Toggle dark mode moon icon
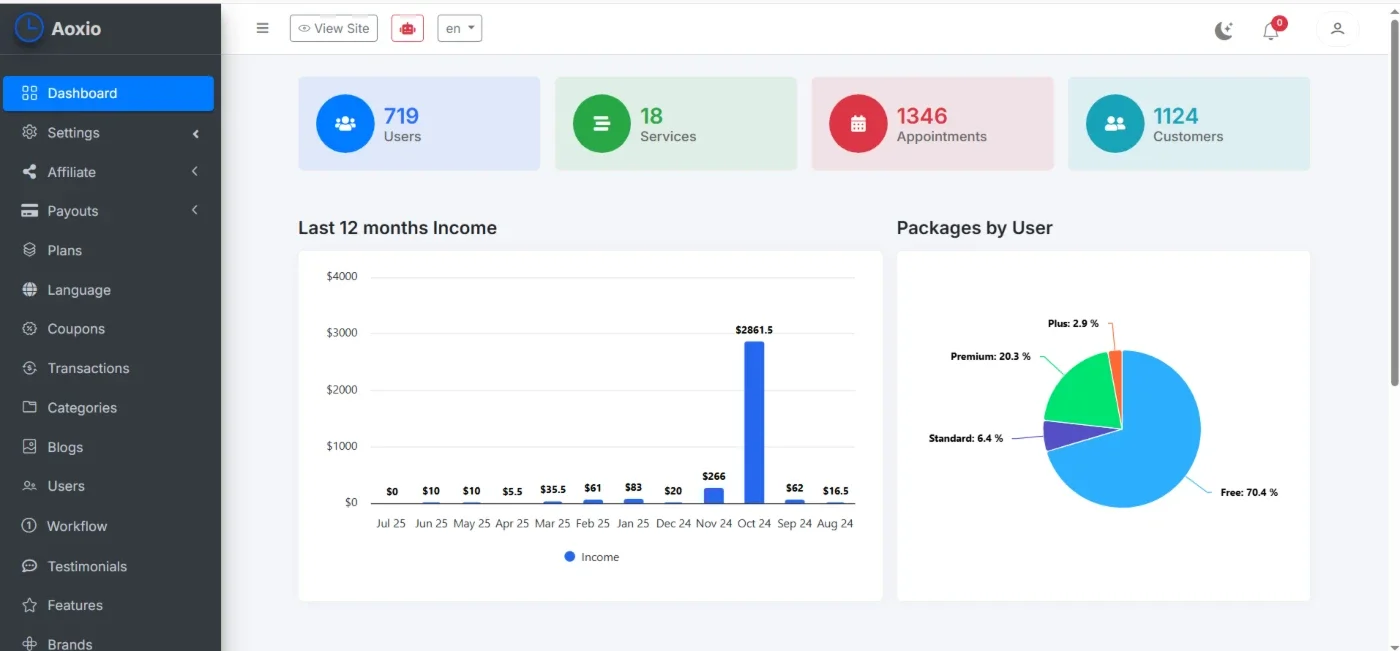The width and height of the screenshot is (1400, 651). tap(1224, 30)
